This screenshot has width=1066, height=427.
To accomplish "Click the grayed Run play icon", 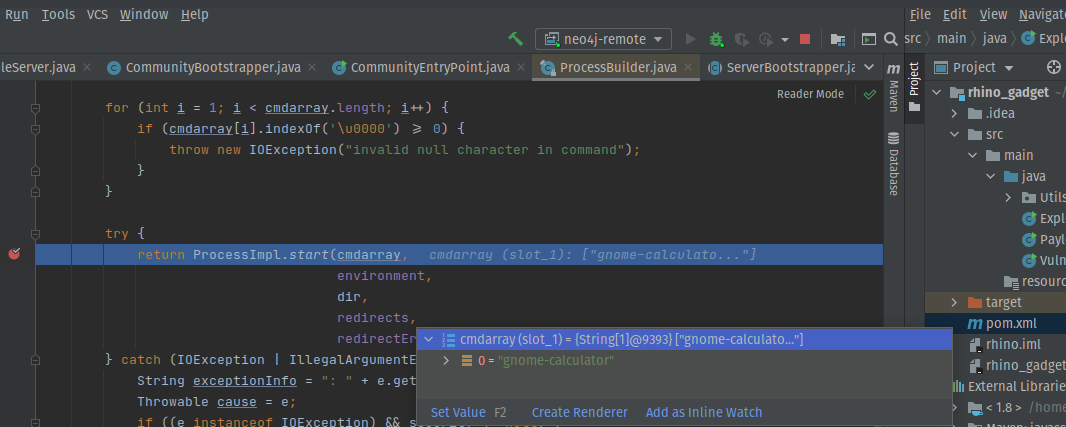I will pos(691,39).
